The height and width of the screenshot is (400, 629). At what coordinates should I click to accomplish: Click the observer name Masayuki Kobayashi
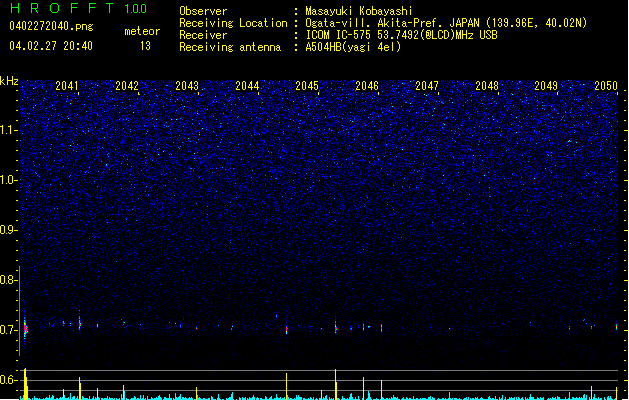point(359,11)
